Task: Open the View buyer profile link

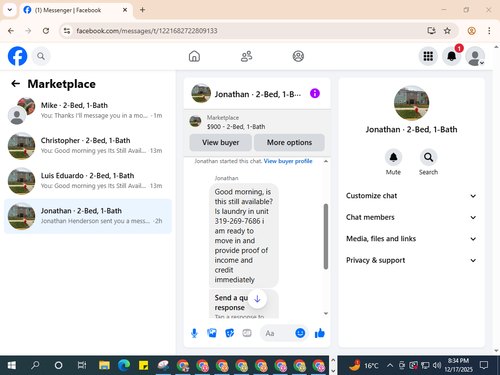Action: coord(288,161)
